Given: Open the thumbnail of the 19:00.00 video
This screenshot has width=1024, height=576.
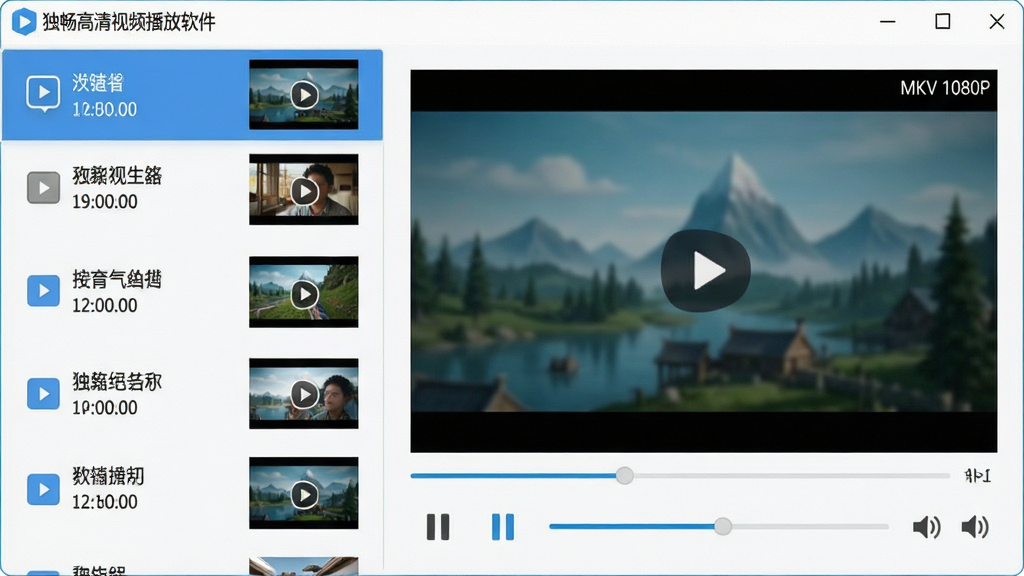Looking at the screenshot, I should tap(304, 189).
